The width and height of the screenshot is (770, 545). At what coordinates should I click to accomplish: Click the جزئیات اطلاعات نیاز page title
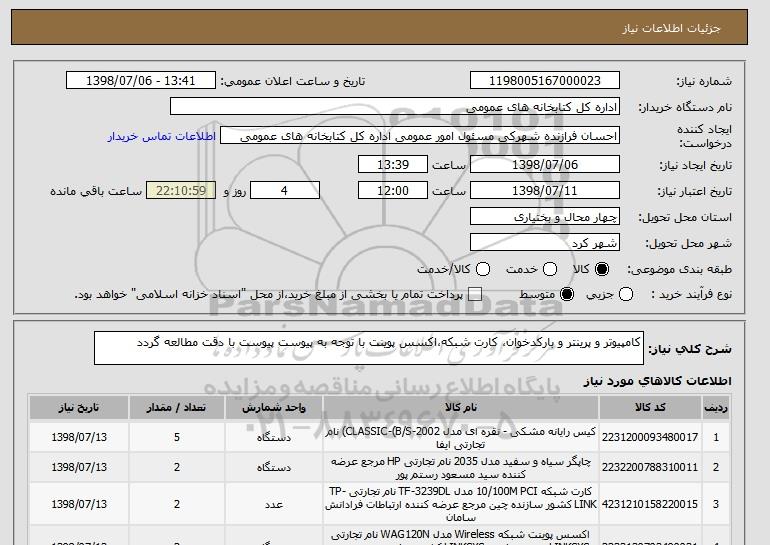coord(671,28)
